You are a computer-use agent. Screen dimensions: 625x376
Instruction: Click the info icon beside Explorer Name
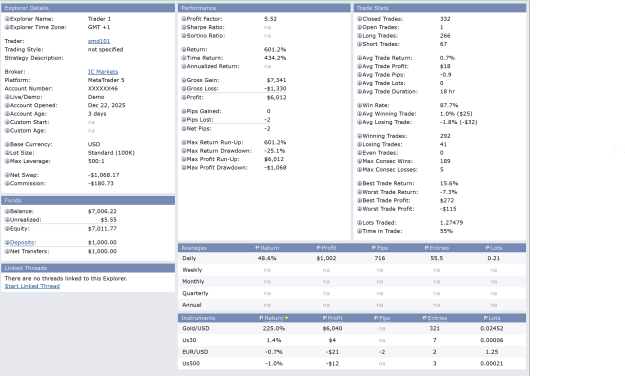7,19
